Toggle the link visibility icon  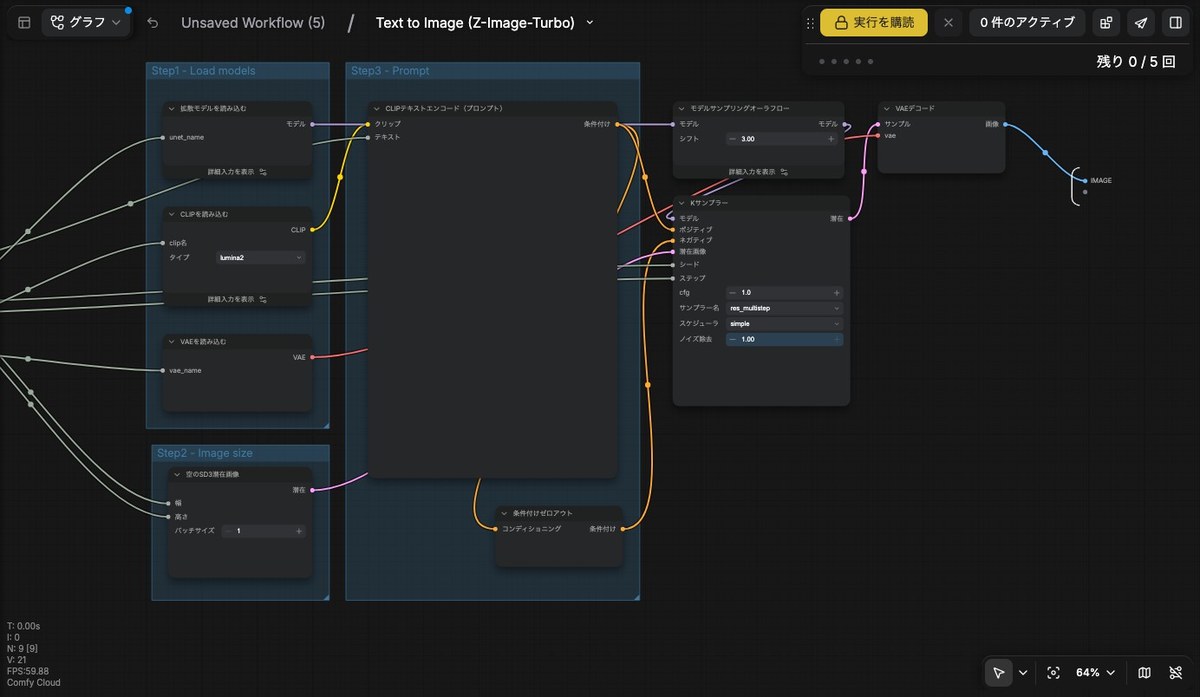click(1175, 673)
